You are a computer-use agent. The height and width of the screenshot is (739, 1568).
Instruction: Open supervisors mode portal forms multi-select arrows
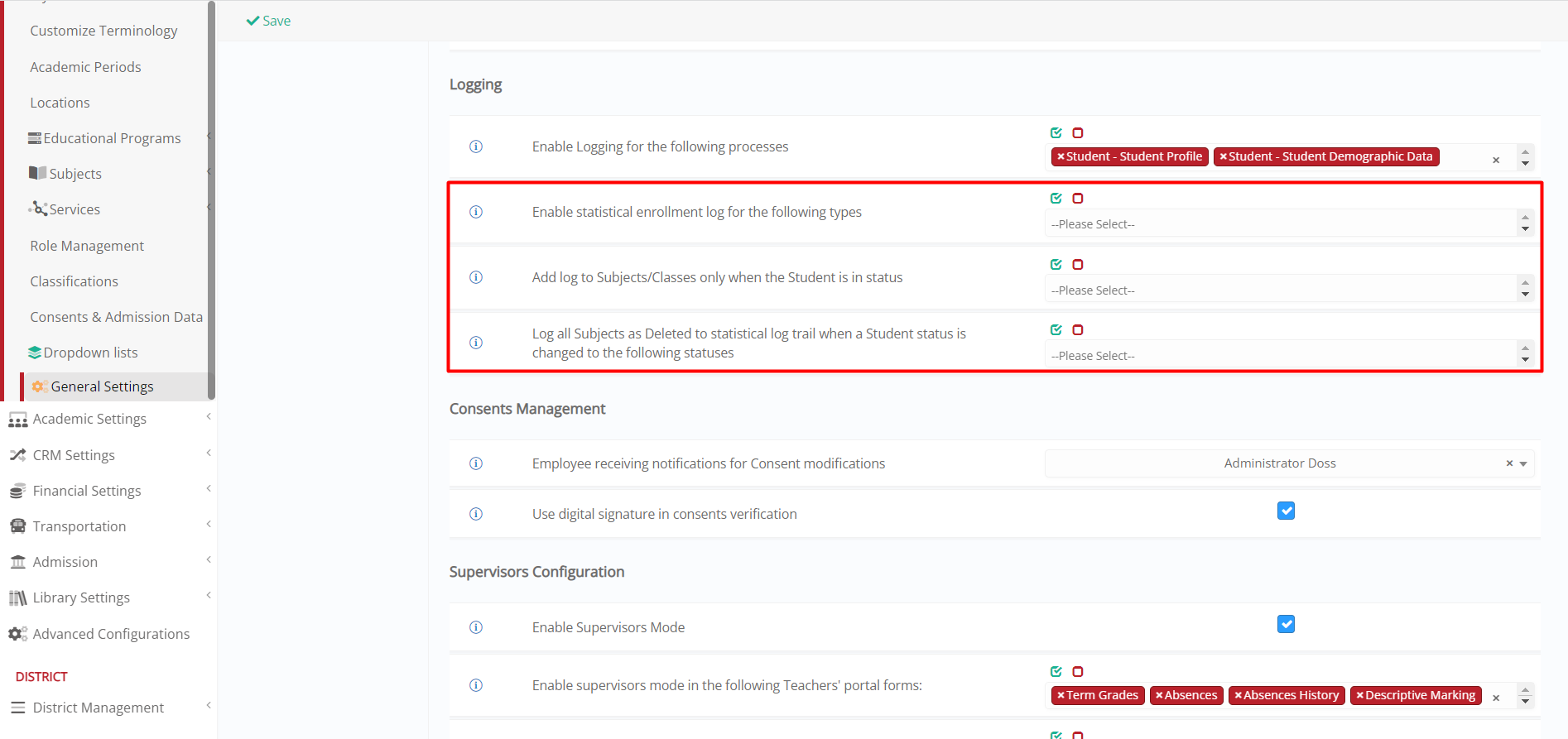point(1525,695)
